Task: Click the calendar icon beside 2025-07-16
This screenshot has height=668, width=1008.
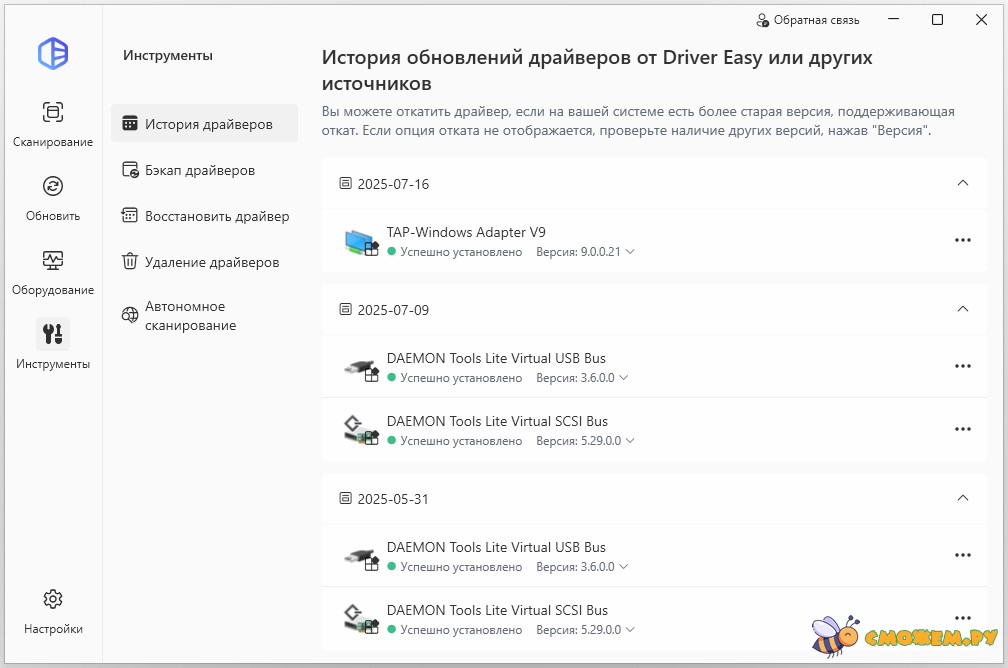Action: point(346,184)
